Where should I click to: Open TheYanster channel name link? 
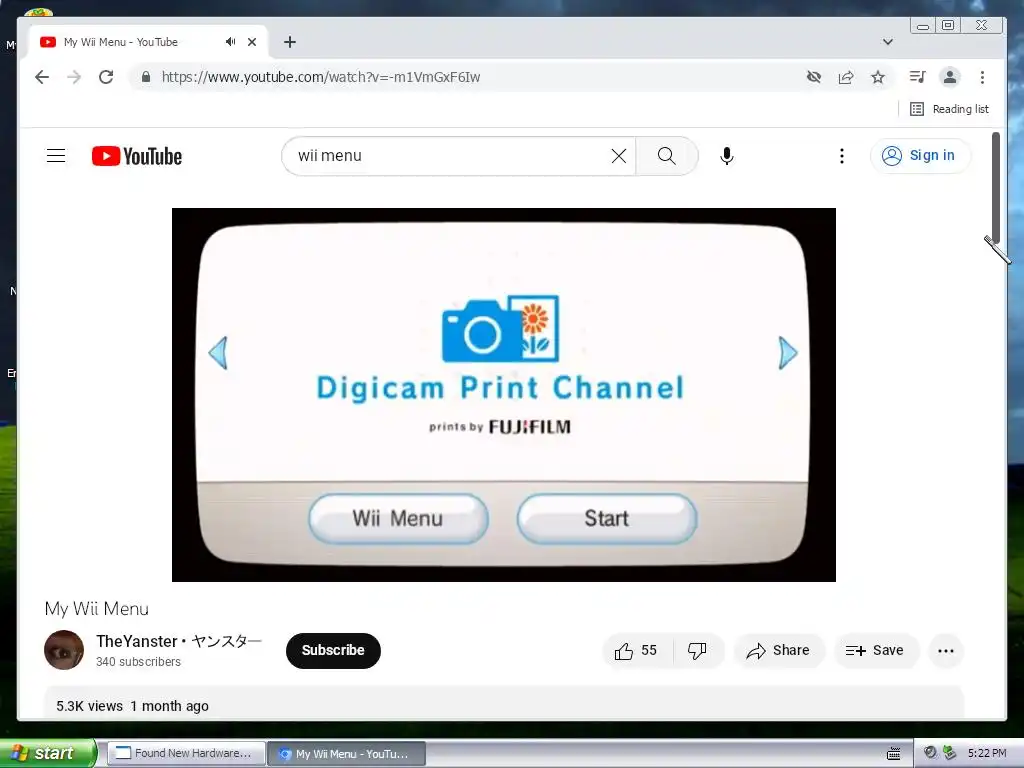pos(179,641)
